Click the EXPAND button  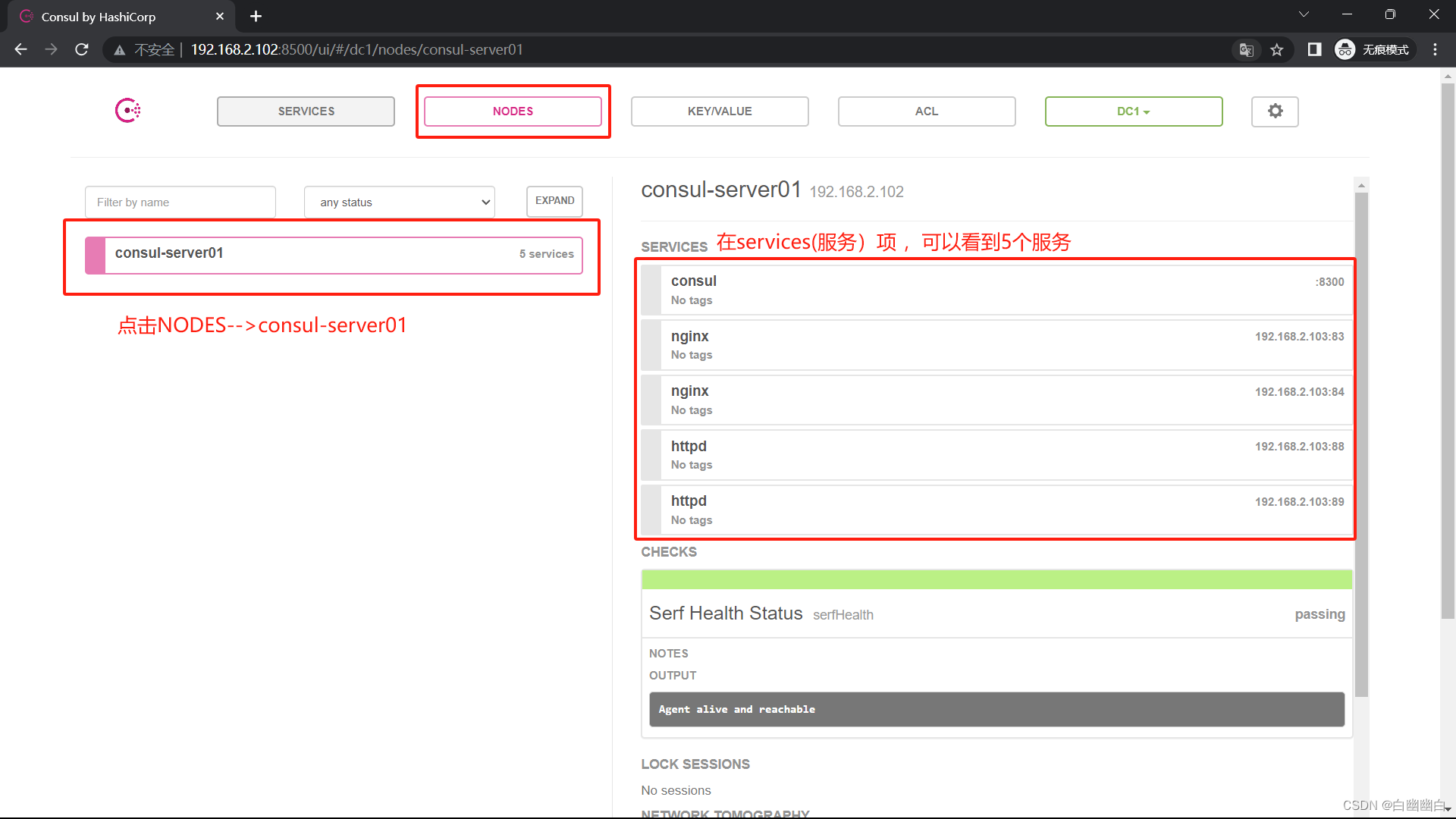click(x=554, y=201)
